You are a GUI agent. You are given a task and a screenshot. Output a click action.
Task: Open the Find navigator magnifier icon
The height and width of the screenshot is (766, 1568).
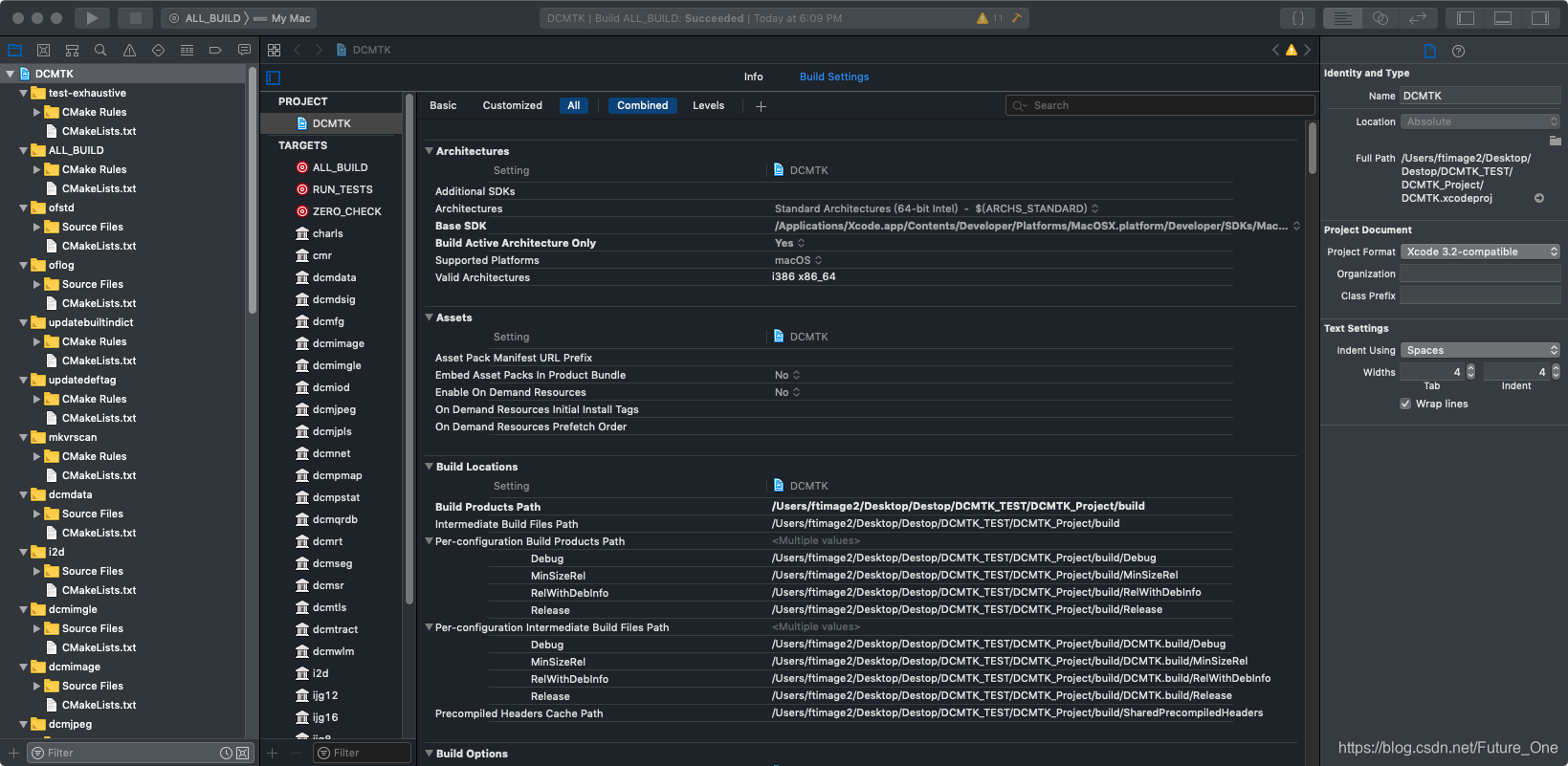click(100, 50)
